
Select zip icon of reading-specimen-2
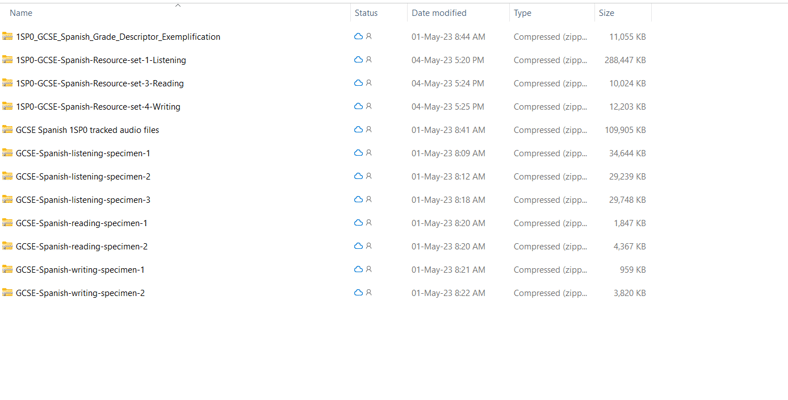(x=7, y=246)
